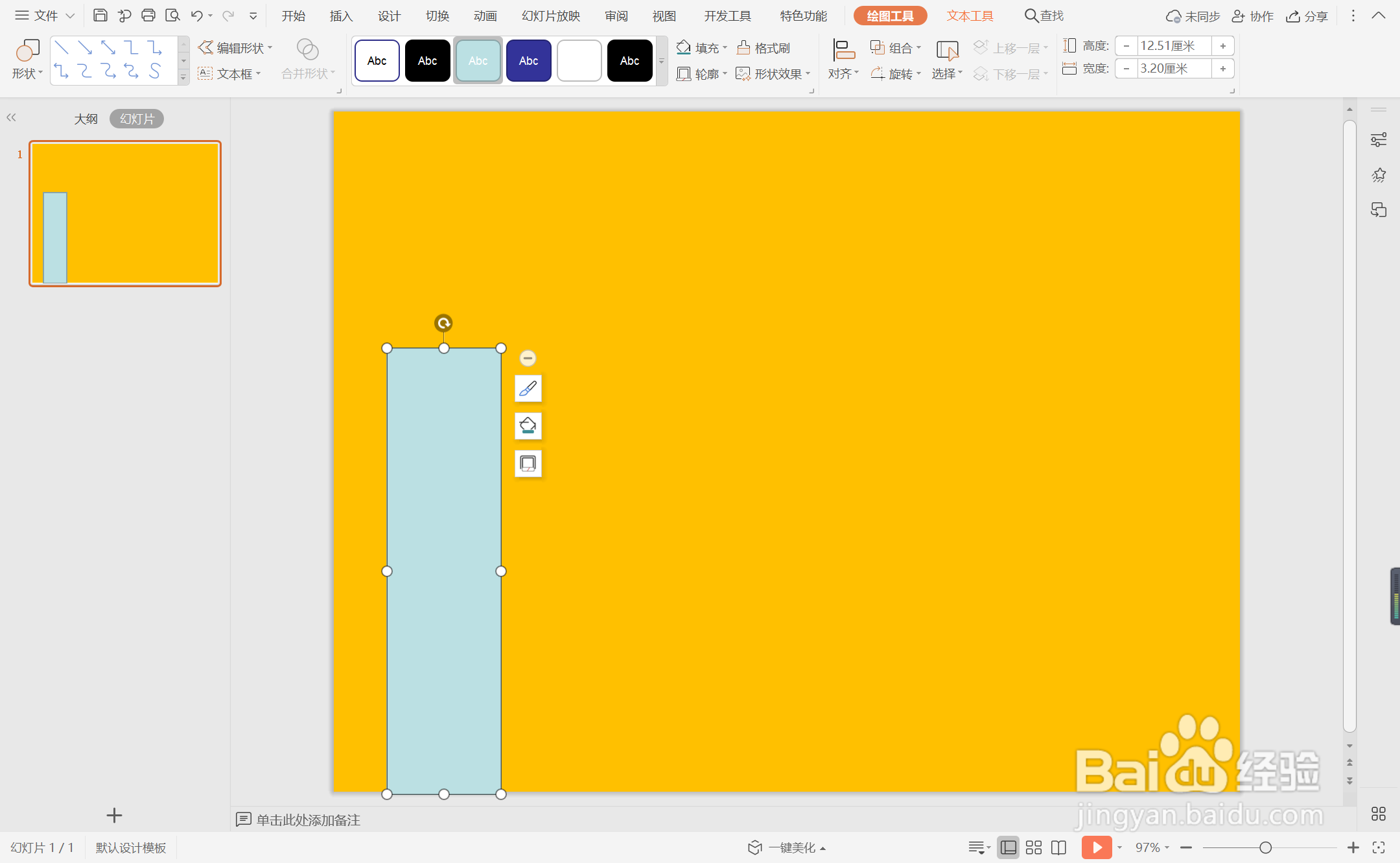
Task: Click the floating brush style icon beside the shape
Action: (528, 388)
